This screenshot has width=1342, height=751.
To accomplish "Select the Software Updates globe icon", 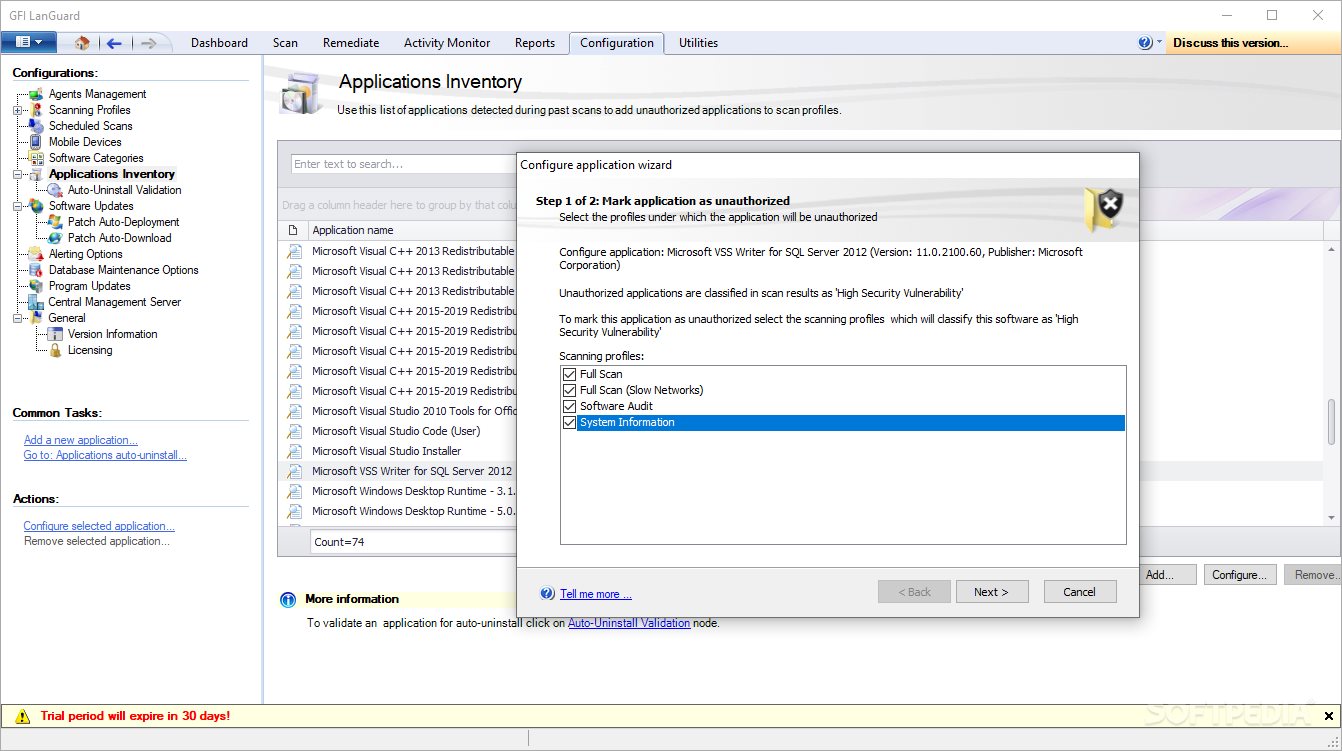I will [x=36, y=206].
